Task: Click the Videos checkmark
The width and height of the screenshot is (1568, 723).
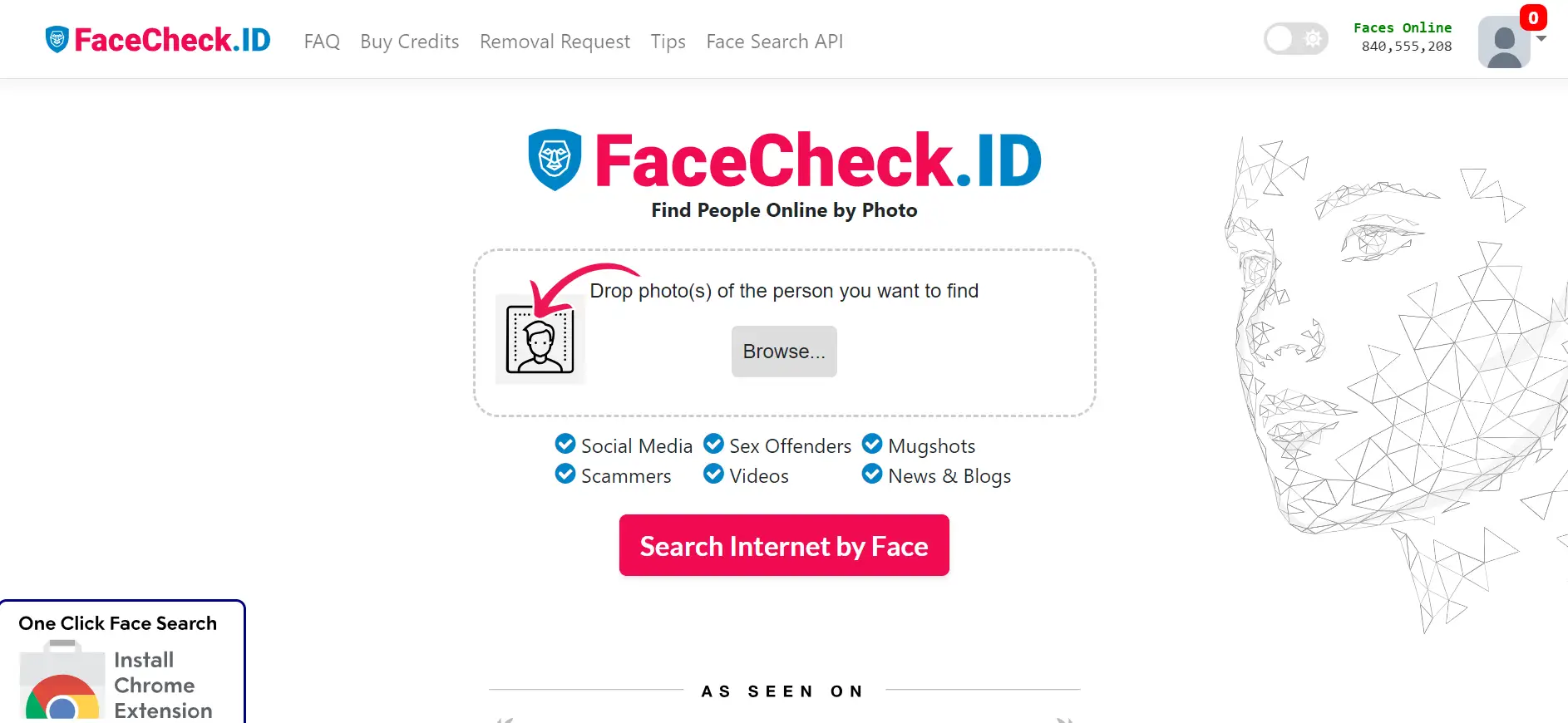Action: click(713, 474)
